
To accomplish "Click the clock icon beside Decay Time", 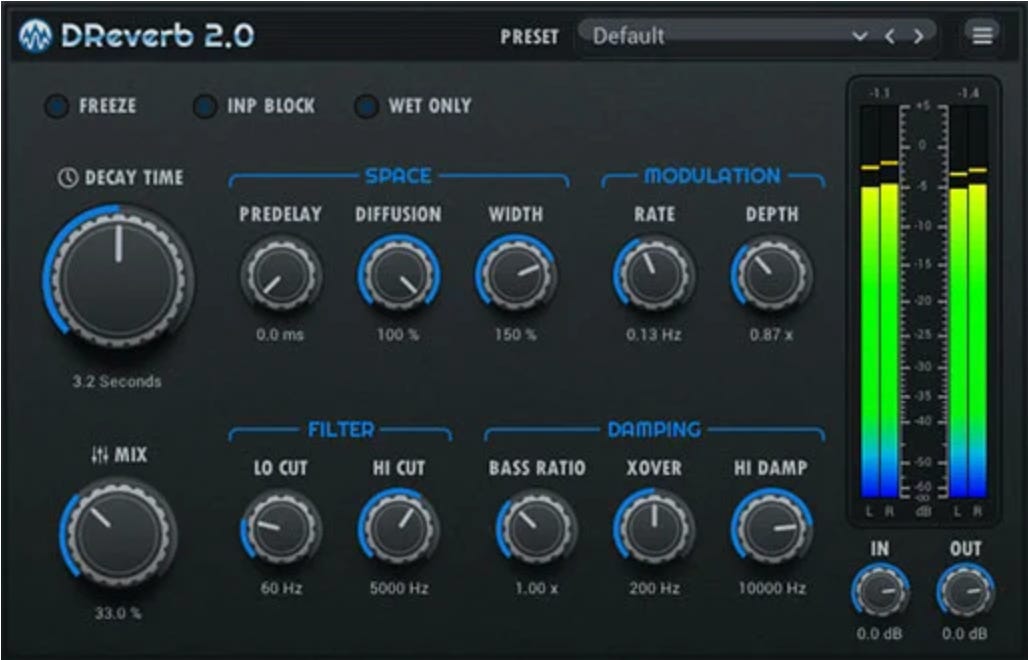I will (68, 177).
